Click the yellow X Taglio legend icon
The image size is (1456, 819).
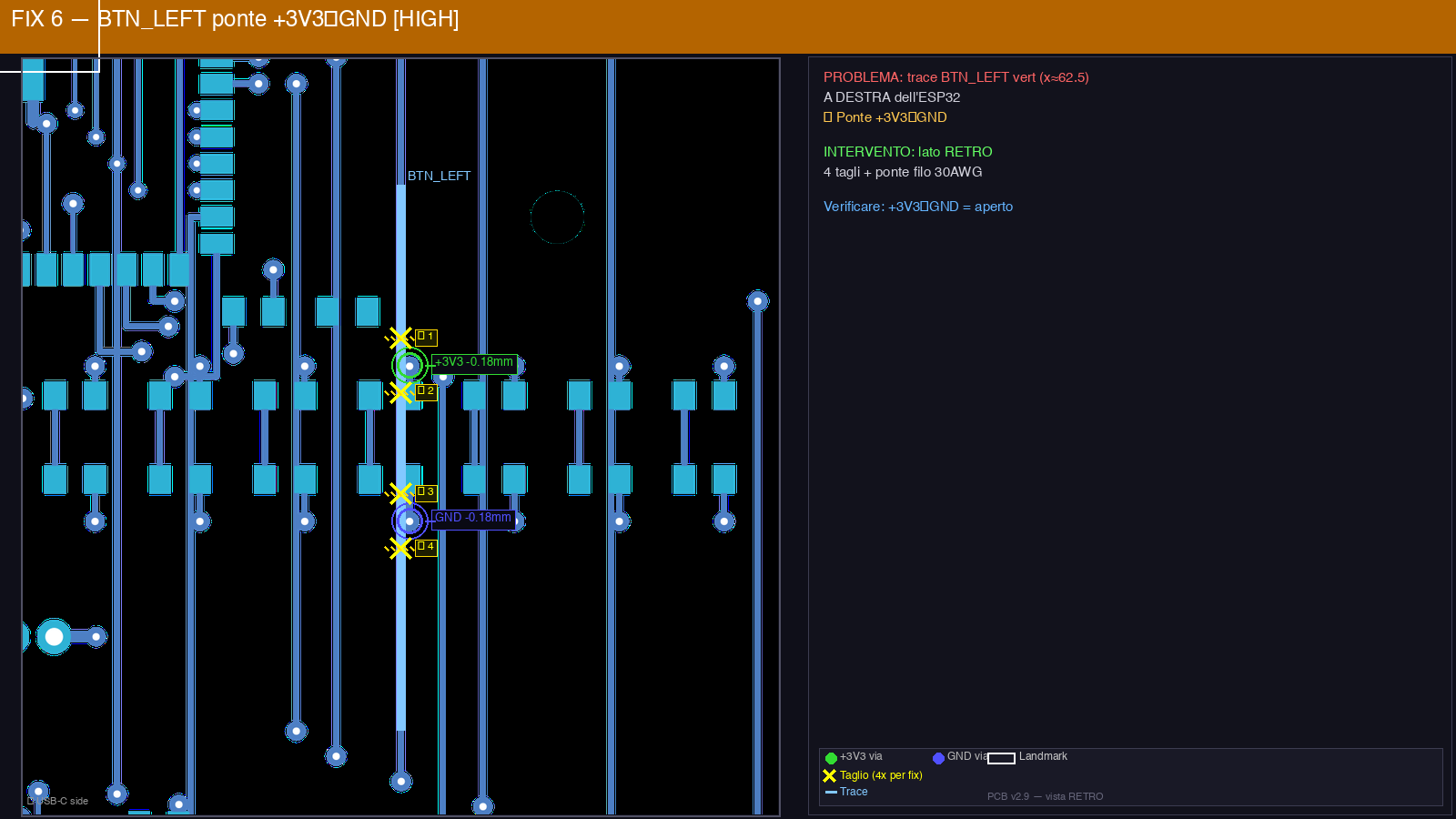coord(829,776)
